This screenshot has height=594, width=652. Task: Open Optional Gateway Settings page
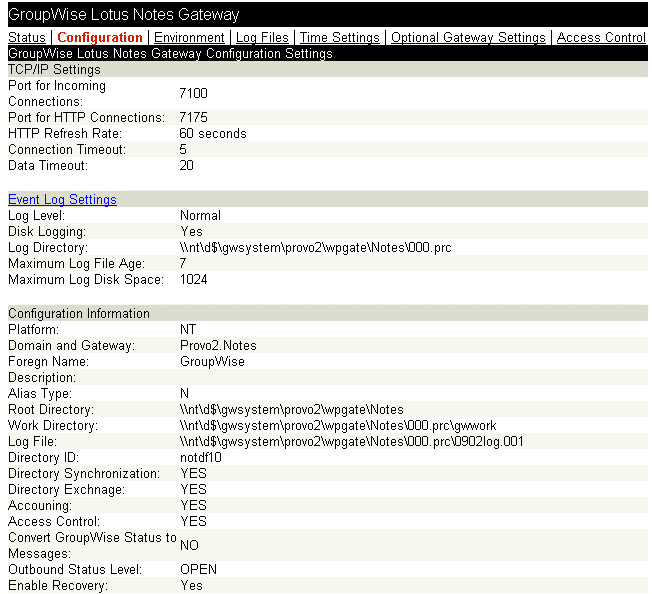(468, 37)
